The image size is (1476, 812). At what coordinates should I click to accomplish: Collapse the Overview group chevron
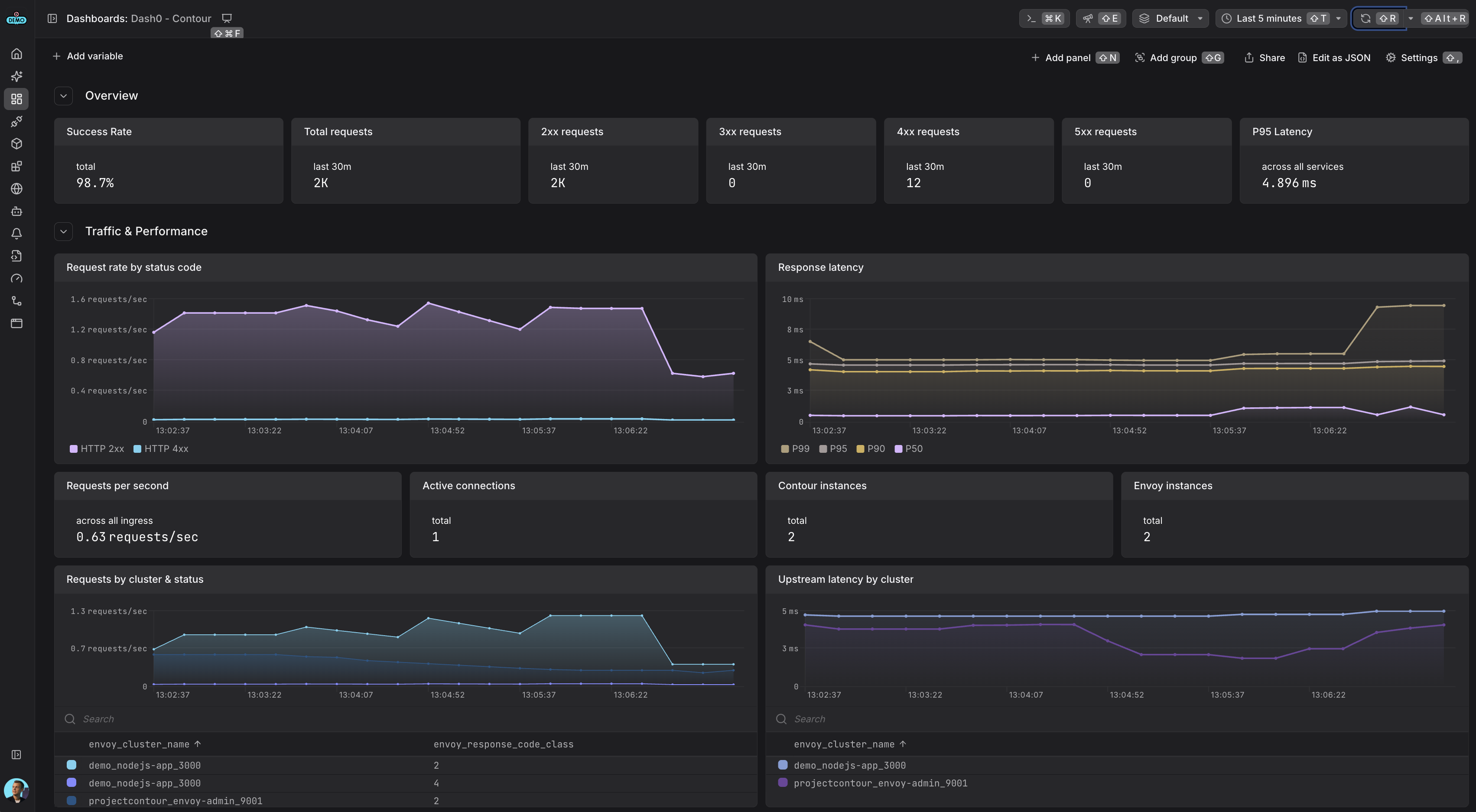(x=64, y=96)
